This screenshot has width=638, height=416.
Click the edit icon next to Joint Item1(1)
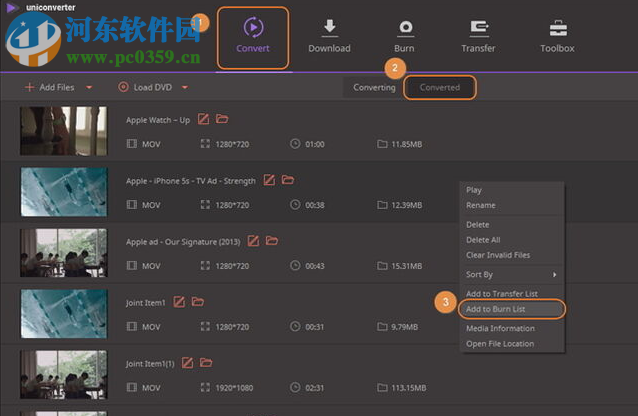pyautogui.click(x=188, y=363)
